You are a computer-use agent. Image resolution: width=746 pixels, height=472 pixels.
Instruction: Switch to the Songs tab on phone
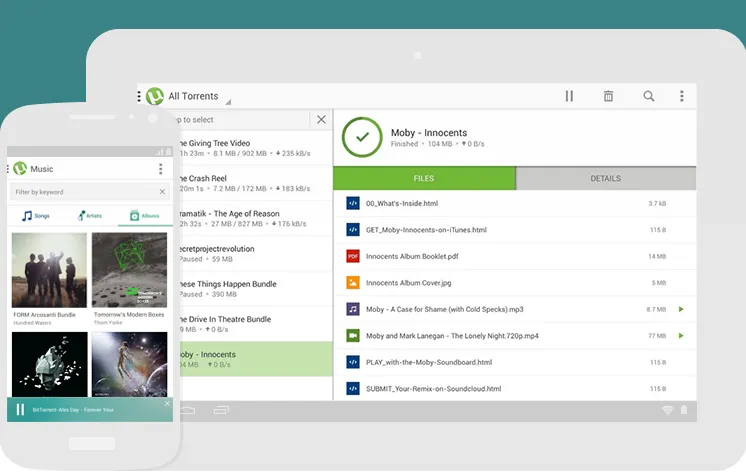click(36, 216)
